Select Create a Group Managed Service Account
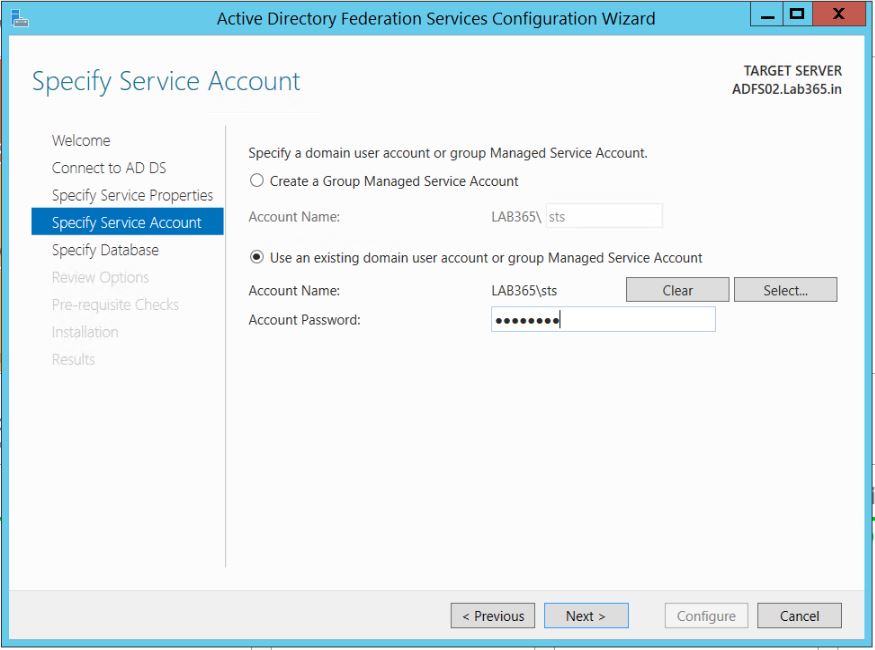 (x=257, y=181)
